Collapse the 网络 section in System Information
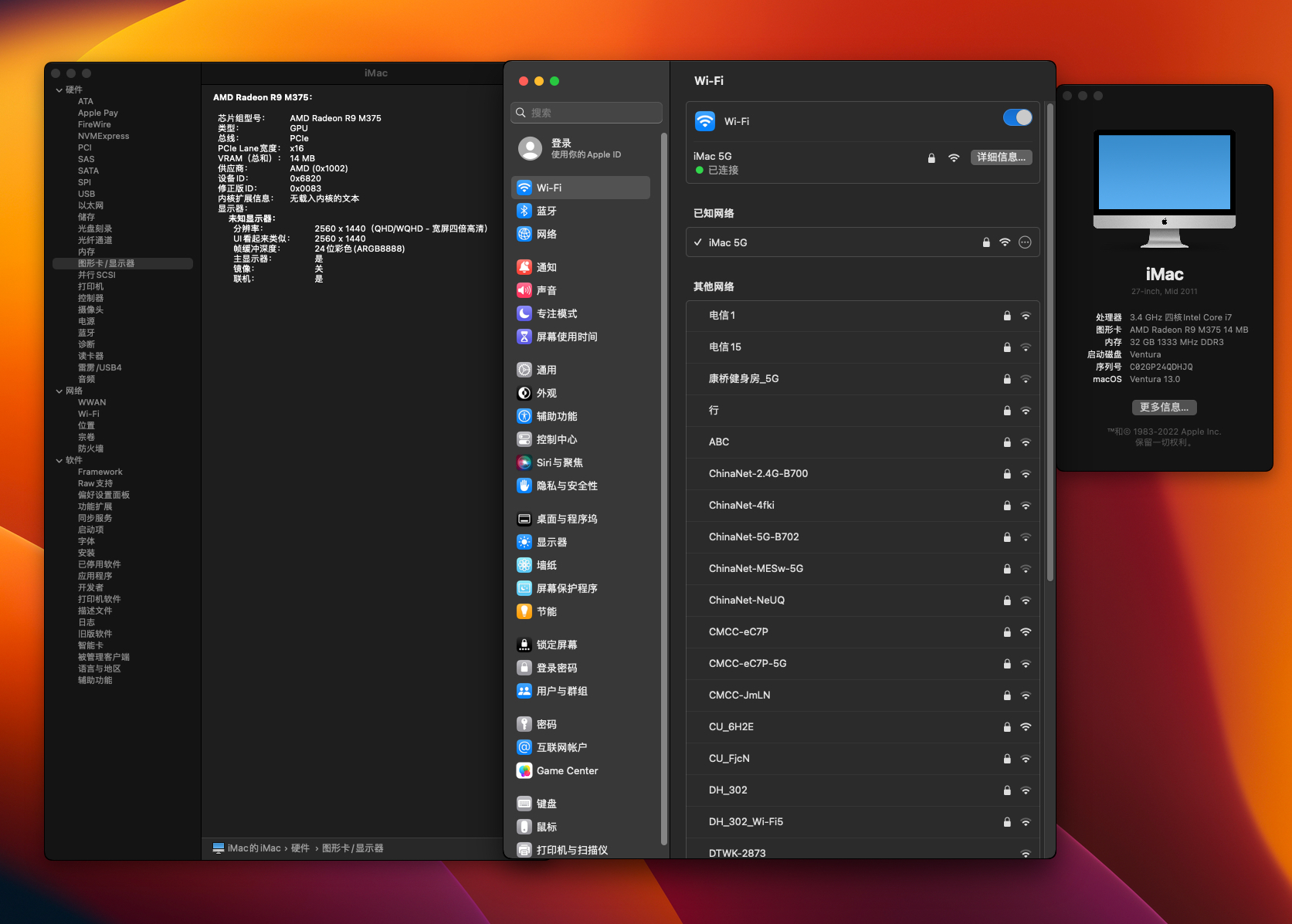 click(x=59, y=391)
